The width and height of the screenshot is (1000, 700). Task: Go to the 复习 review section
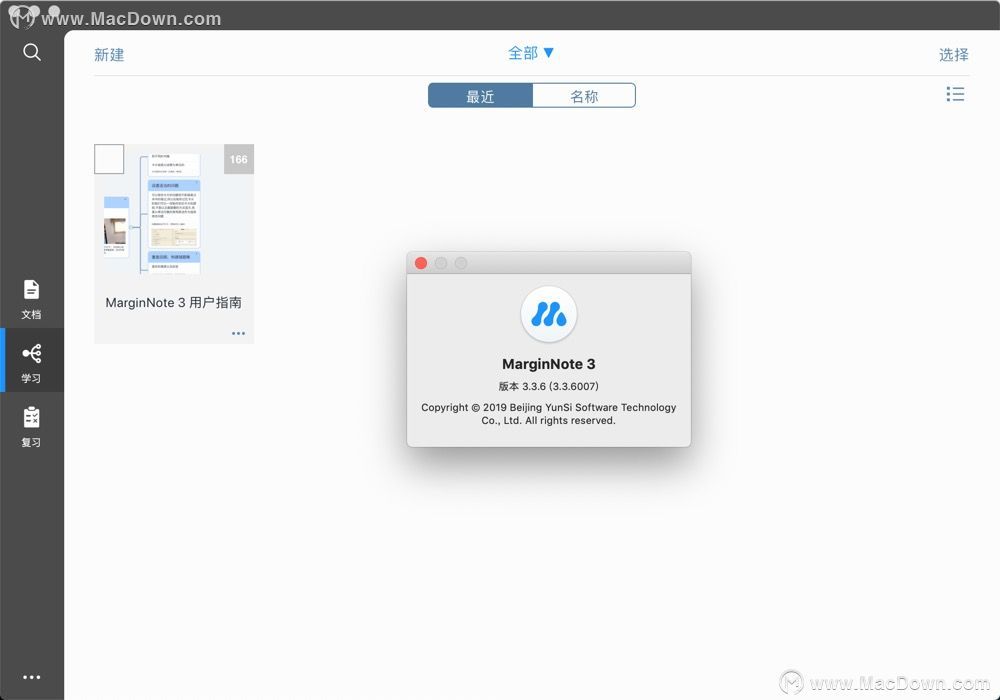click(31, 427)
